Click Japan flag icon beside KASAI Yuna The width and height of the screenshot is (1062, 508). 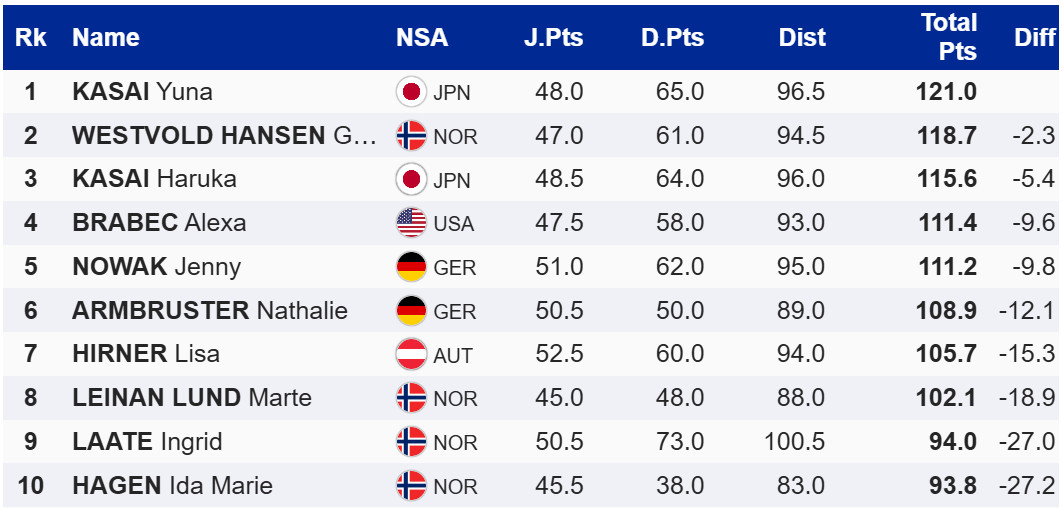411,92
